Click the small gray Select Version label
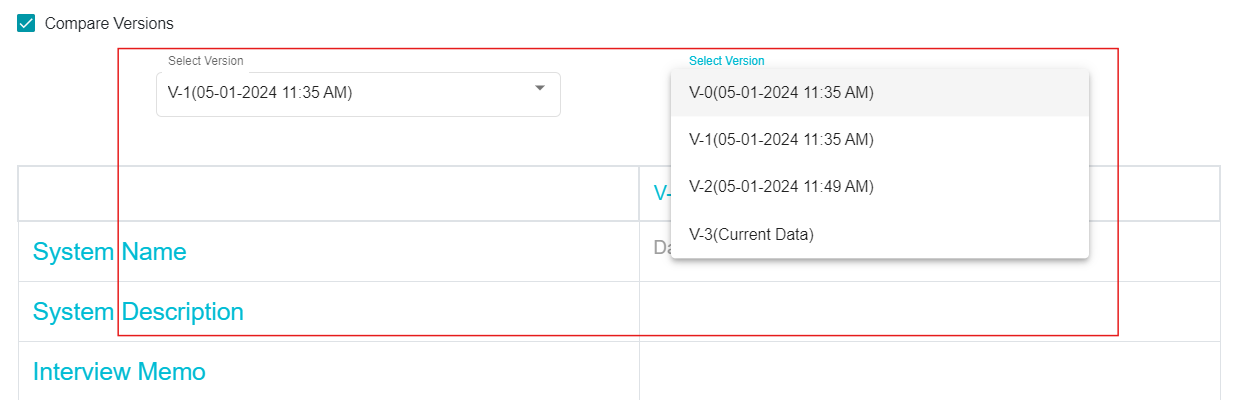The width and height of the screenshot is (1248, 400). (206, 61)
